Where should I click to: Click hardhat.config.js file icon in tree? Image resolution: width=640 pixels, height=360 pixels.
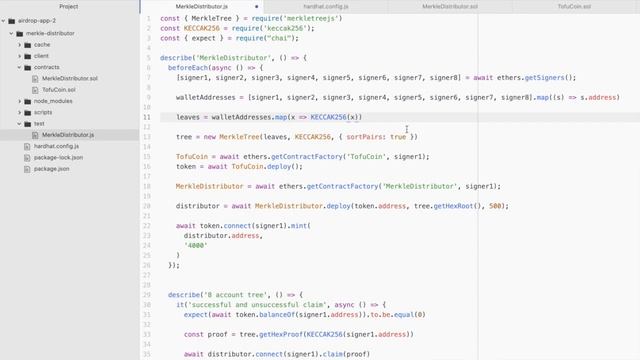27,146
